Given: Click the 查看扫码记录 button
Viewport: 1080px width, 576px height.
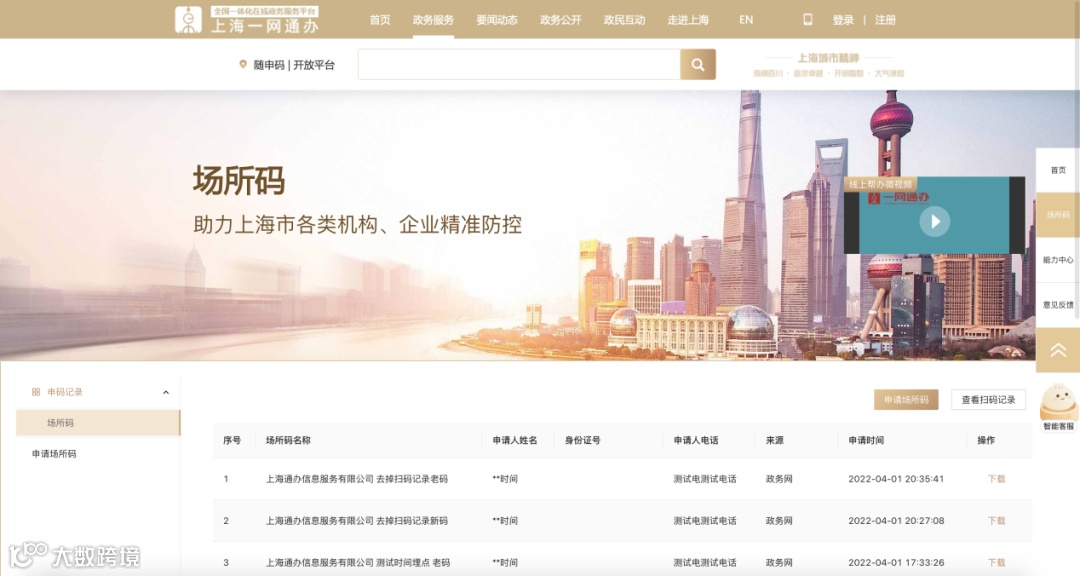Looking at the screenshot, I should (988, 400).
